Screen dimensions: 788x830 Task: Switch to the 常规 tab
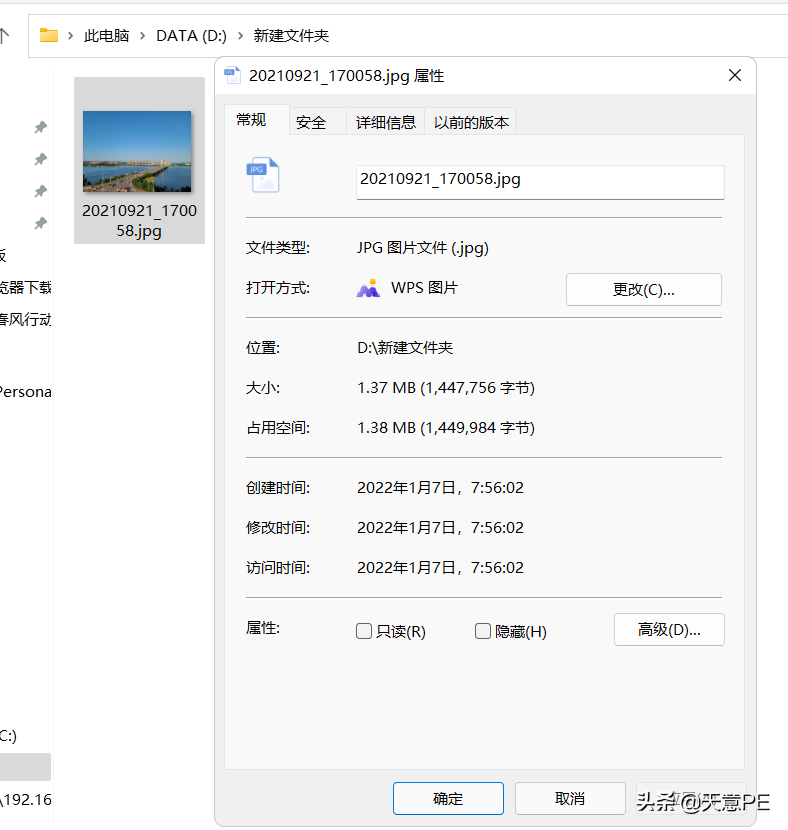click(x=251, y=120)
